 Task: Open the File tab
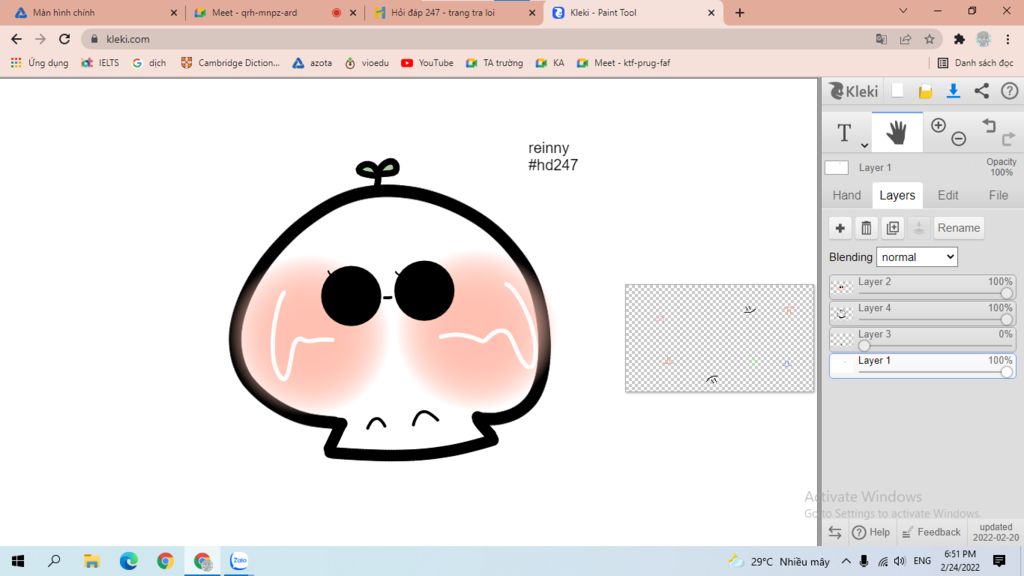click(x=998, y=195)
